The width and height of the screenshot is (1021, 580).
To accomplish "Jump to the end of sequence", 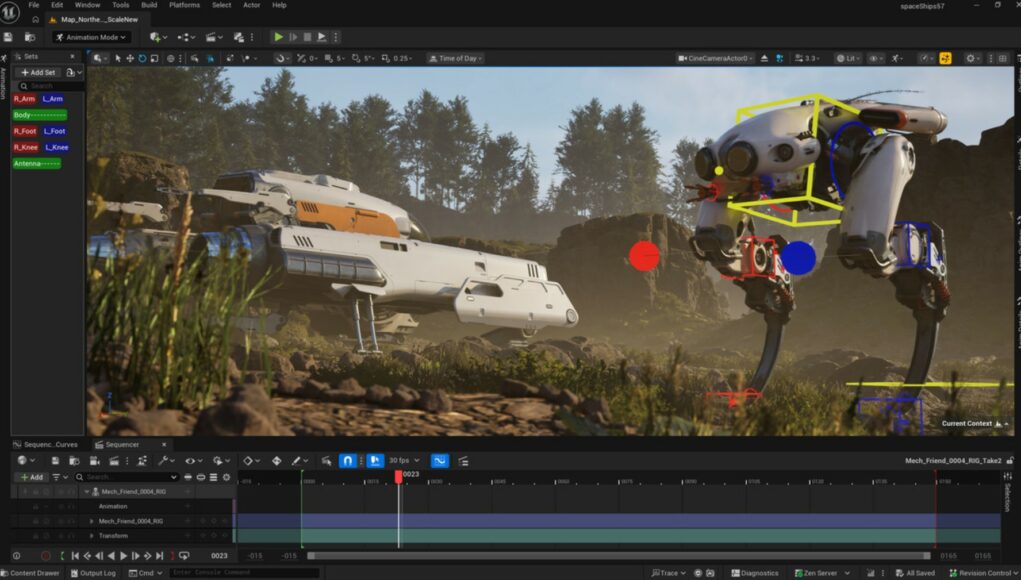I will tap(160, 556).
